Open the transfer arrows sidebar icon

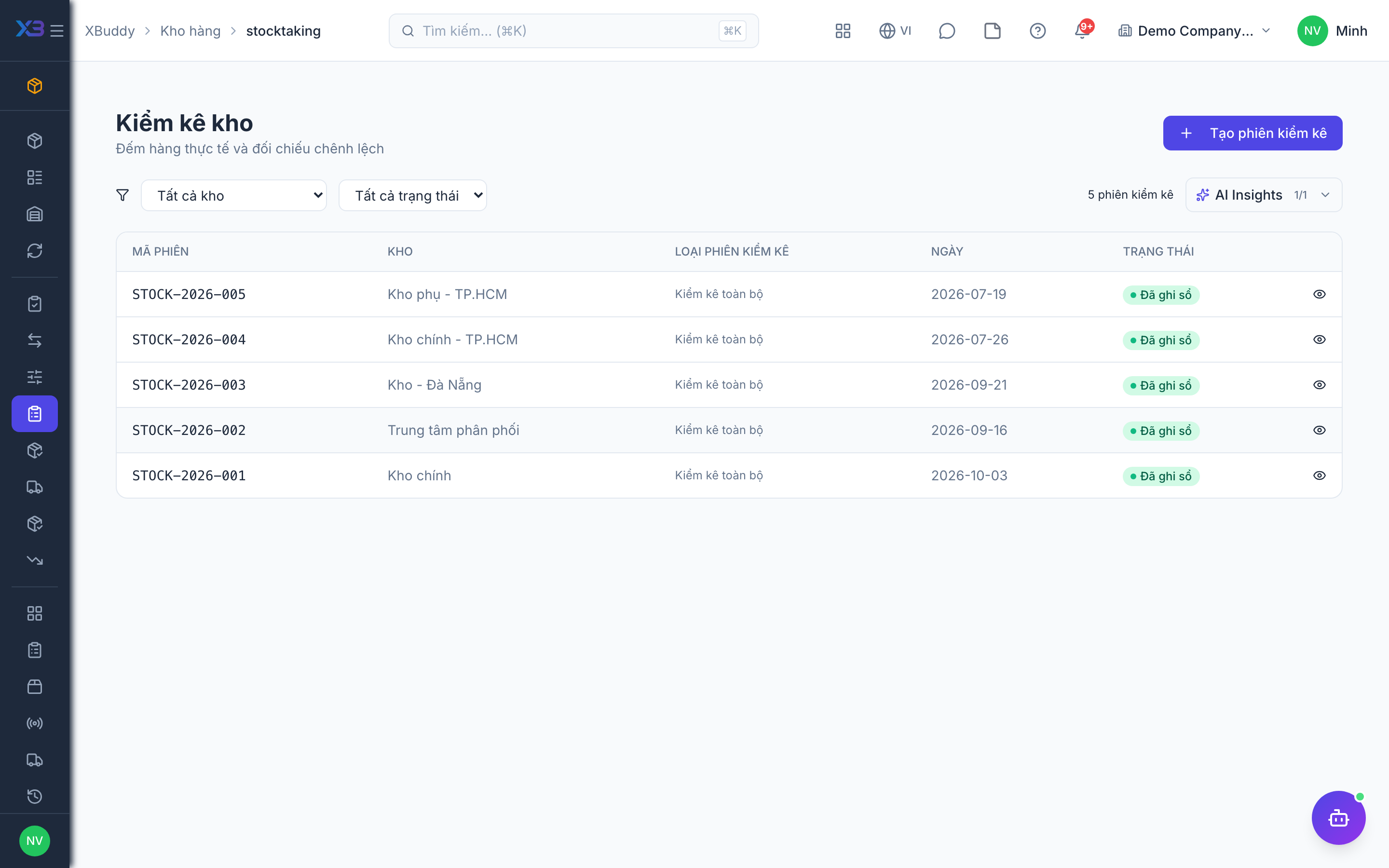pos(34,340)
